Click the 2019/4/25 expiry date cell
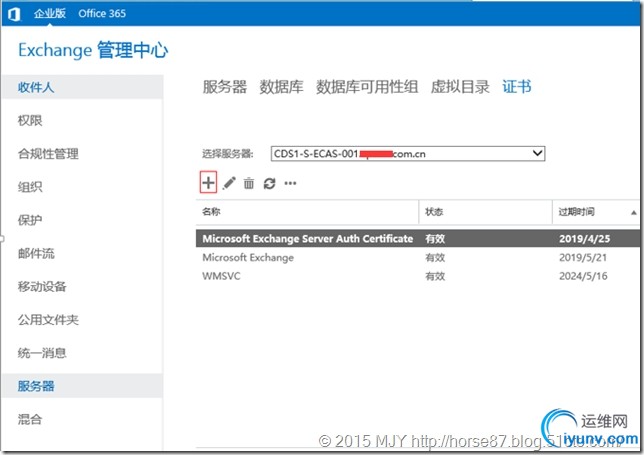644x455 pixels. [x=584, y=239]
